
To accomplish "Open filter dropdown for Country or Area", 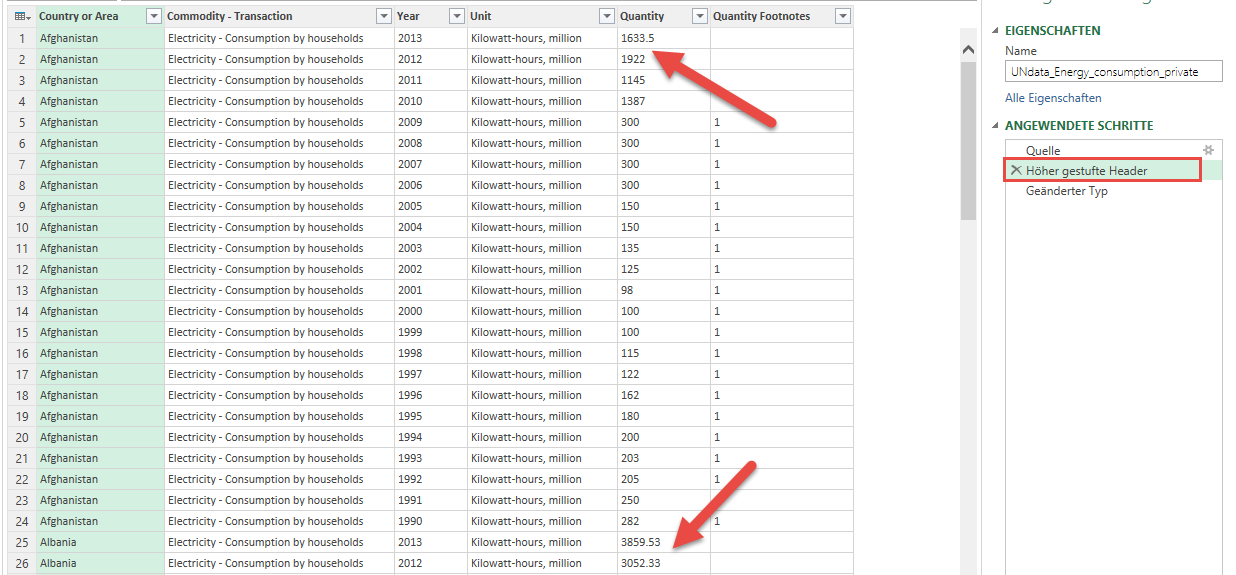I will pos(153,16).
